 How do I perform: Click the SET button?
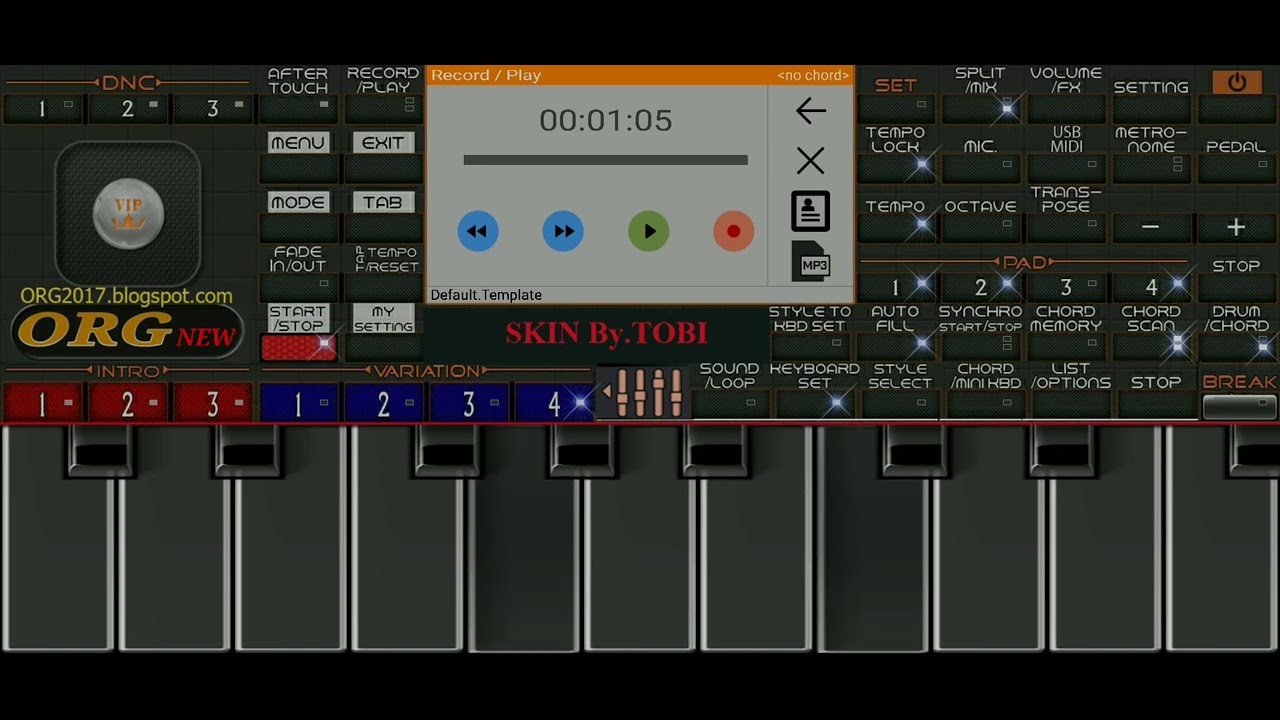[x=895, y=108]
